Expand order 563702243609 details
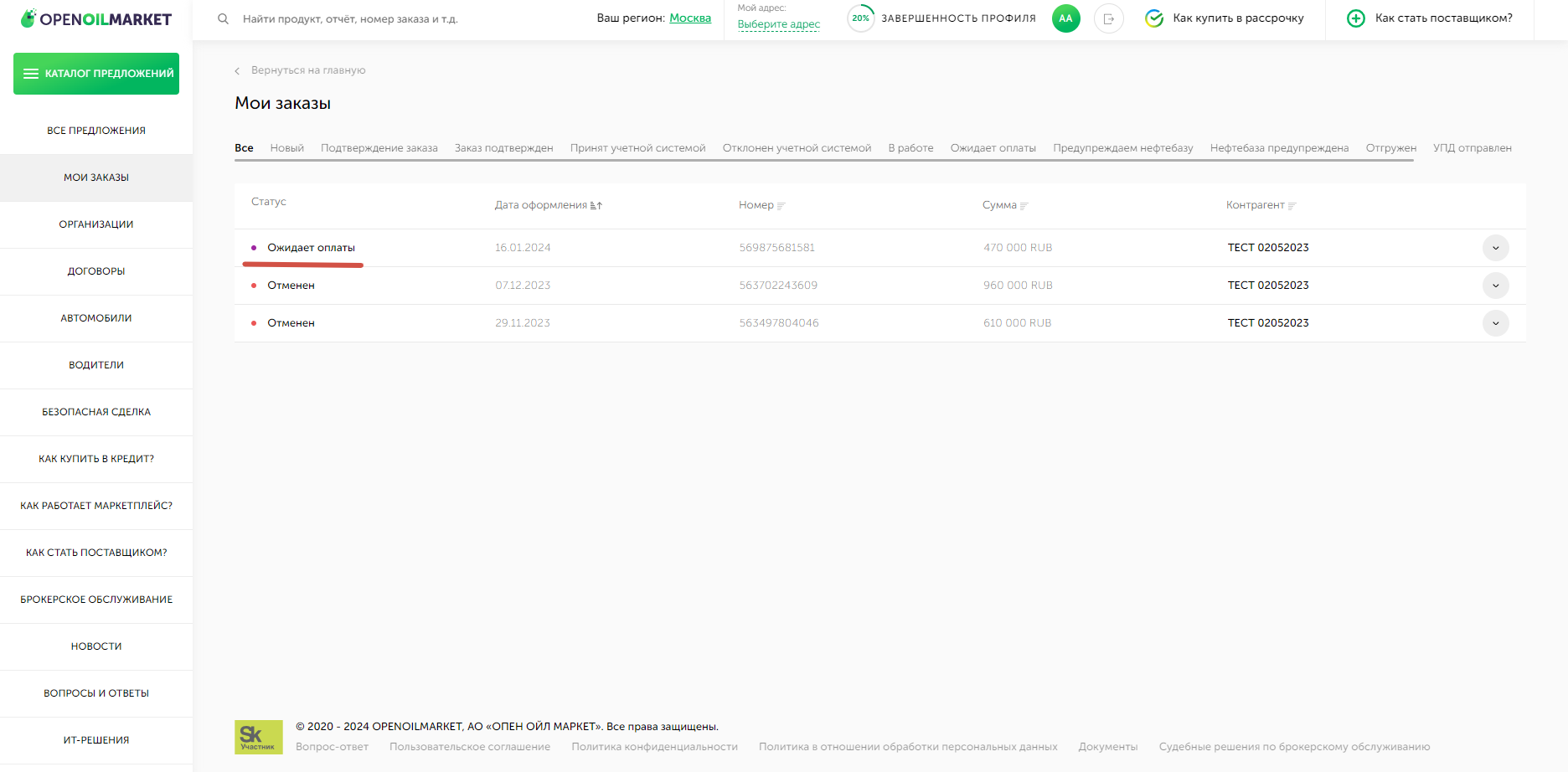The width and height of the screenshot is (1568, 772). 1495,286
